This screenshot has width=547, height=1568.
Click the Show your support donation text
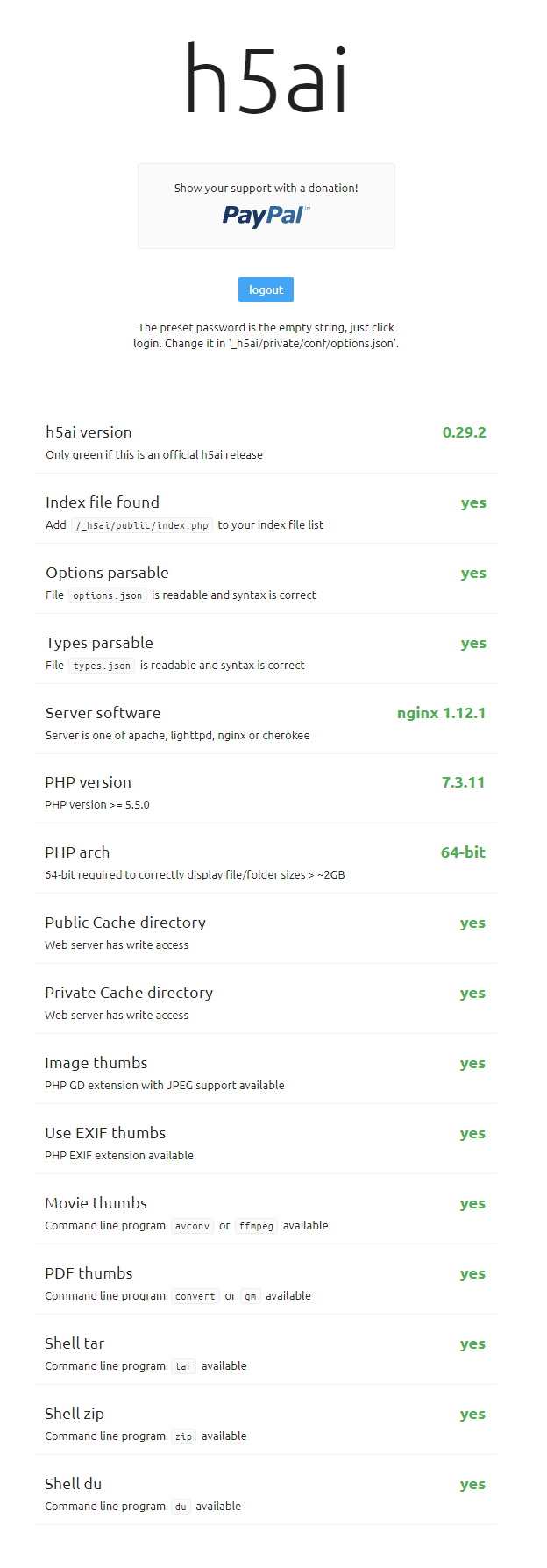(266, 188)
